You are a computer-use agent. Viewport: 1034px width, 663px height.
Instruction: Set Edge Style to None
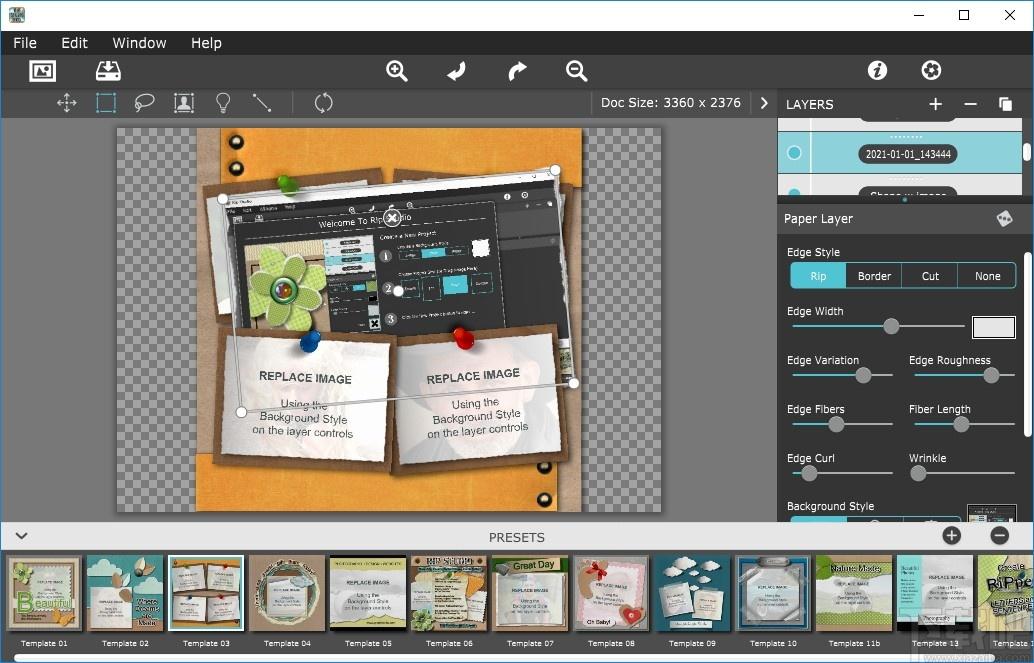click(987, 276)
